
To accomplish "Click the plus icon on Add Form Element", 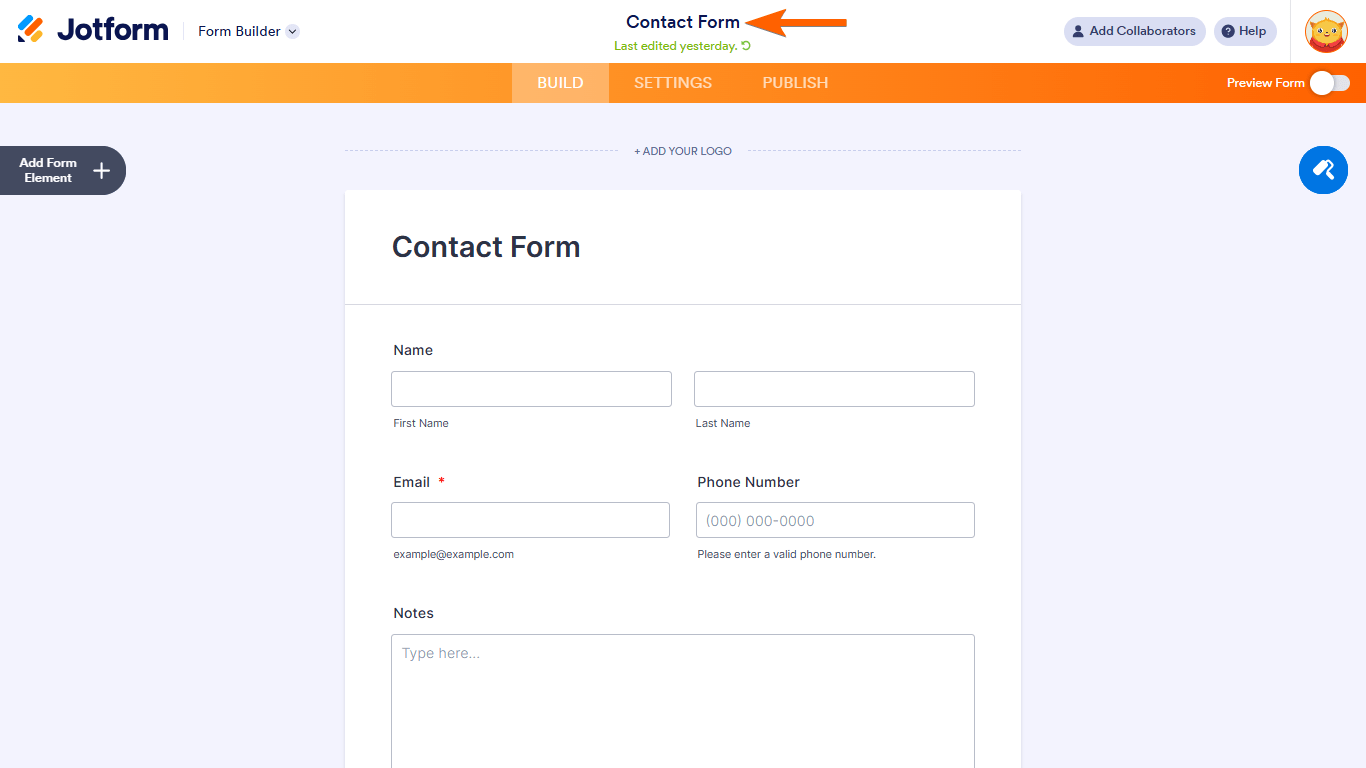I will 100,170.
